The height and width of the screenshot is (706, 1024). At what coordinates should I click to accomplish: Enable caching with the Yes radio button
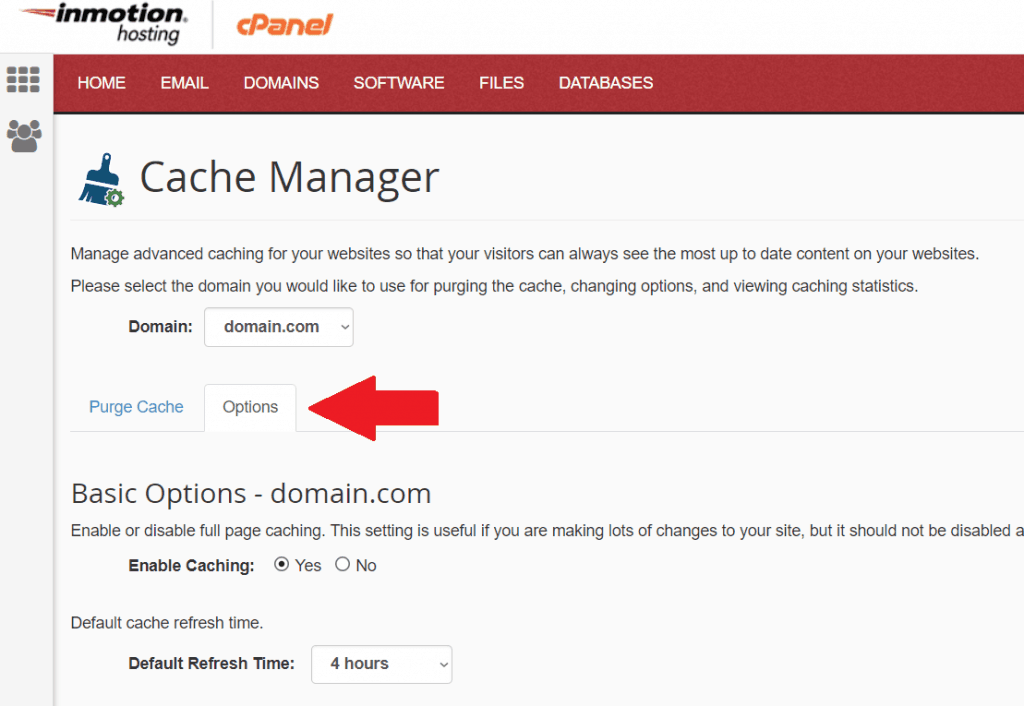pyautogui.click(x=282, y=564)
